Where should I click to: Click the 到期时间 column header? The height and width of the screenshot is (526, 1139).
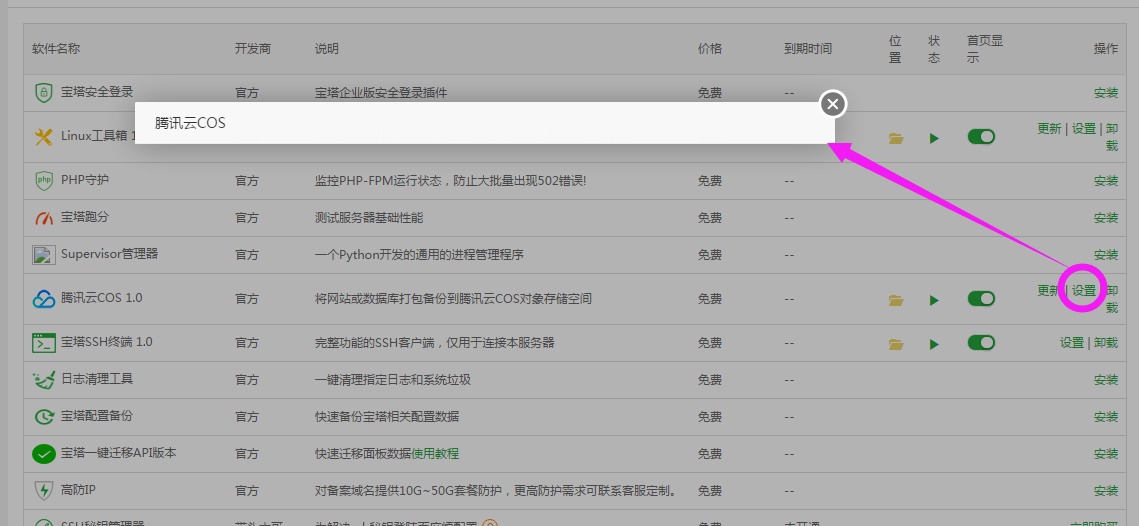tap(808, 49)
